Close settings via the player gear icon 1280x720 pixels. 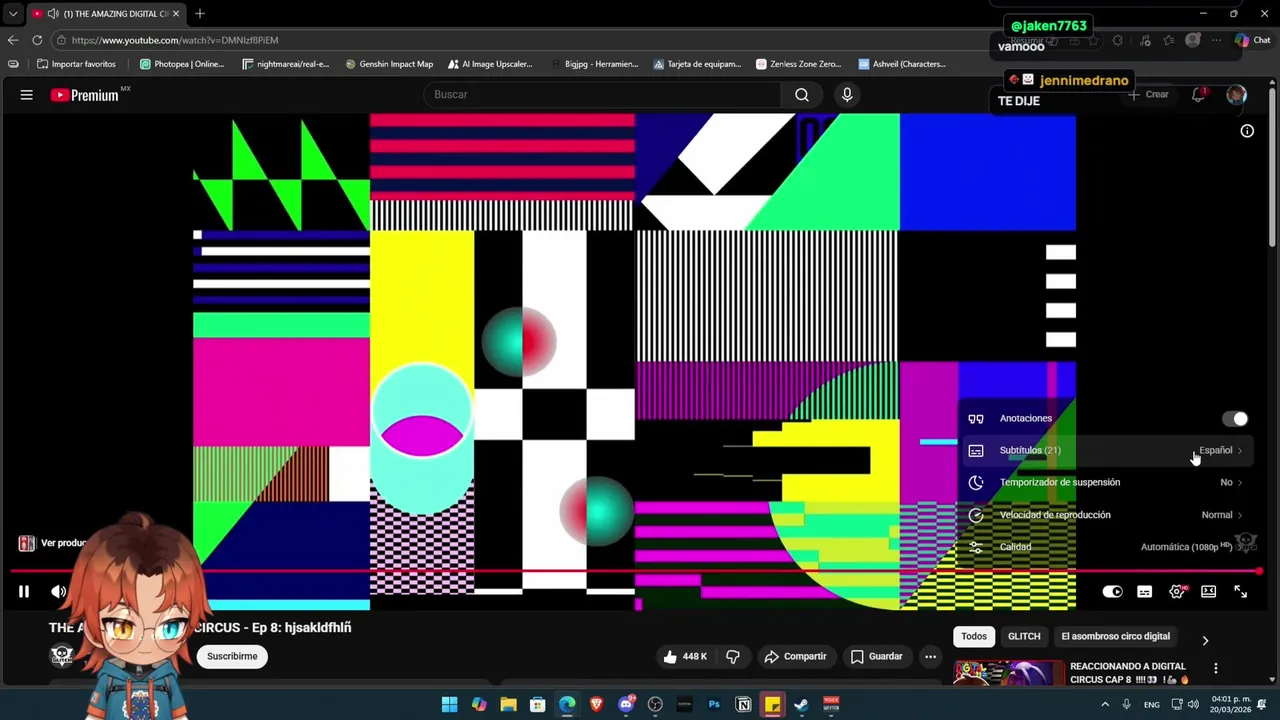point(1177,592)
